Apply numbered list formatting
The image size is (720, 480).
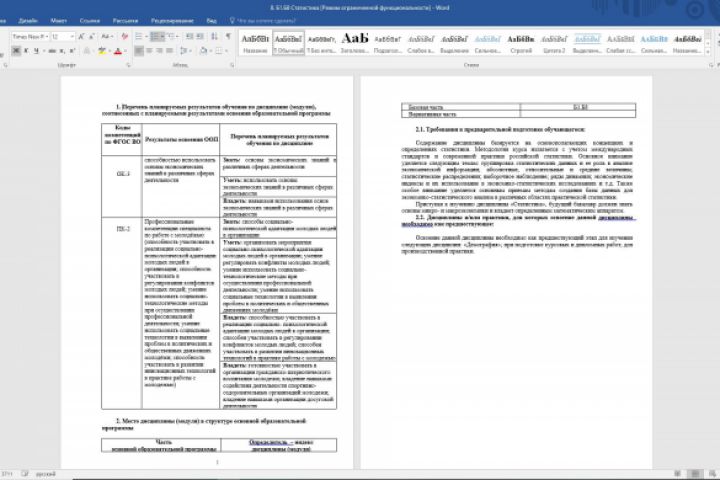click(155, 36)
